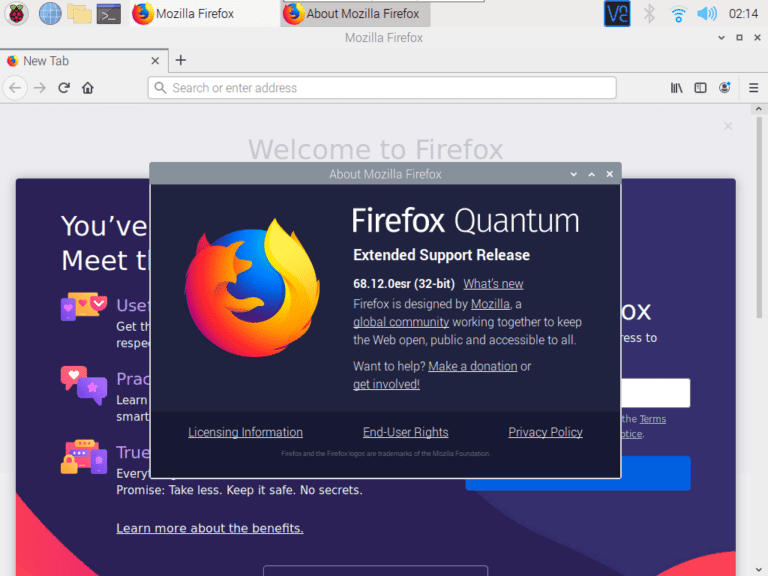Open a new tab with plus button
768x576 pixels.
point(181,60)
